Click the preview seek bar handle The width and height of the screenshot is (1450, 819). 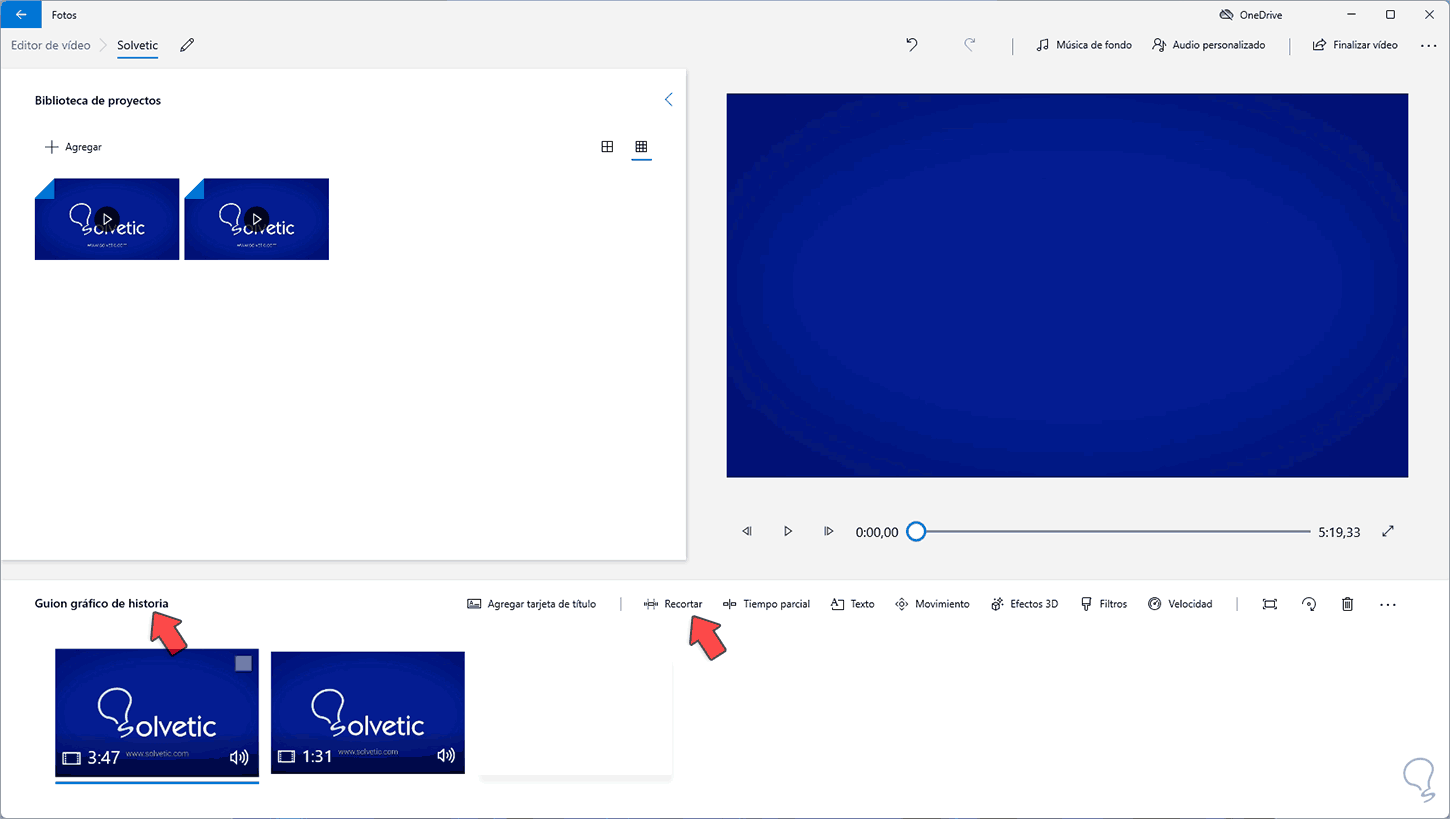click(x=916, y=532)
